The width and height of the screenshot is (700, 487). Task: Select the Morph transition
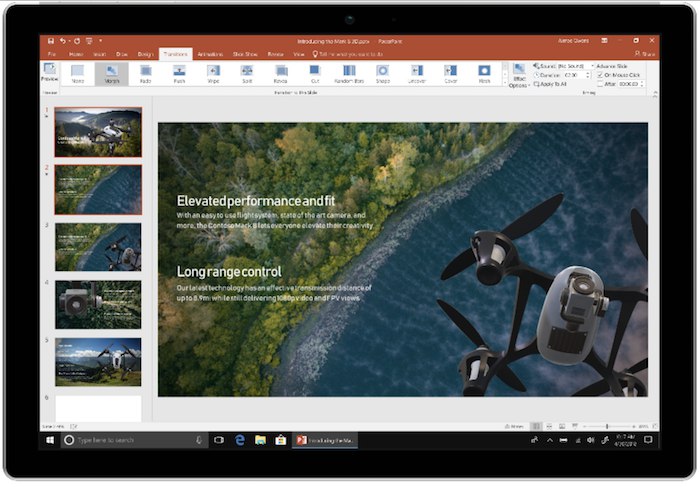112,74
